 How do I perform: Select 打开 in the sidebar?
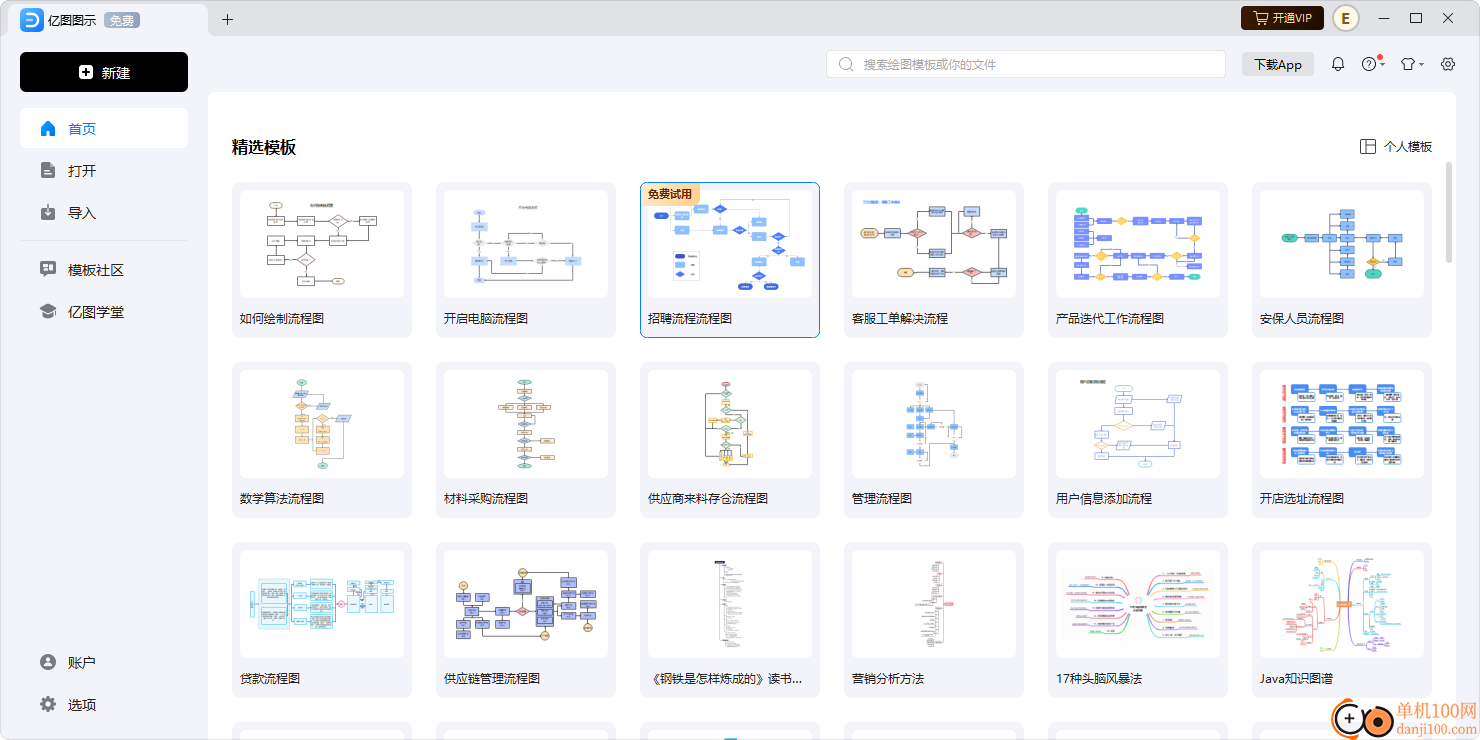point(104,170)
